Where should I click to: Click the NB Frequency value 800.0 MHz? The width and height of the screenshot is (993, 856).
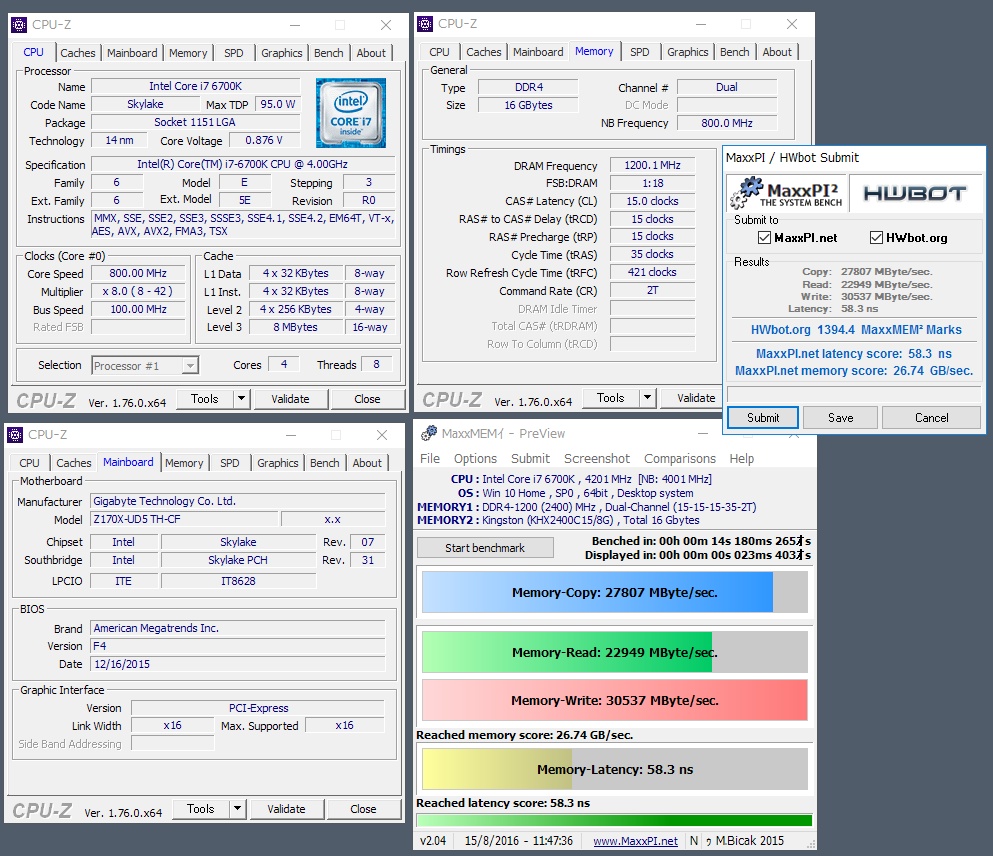(727, 123)
